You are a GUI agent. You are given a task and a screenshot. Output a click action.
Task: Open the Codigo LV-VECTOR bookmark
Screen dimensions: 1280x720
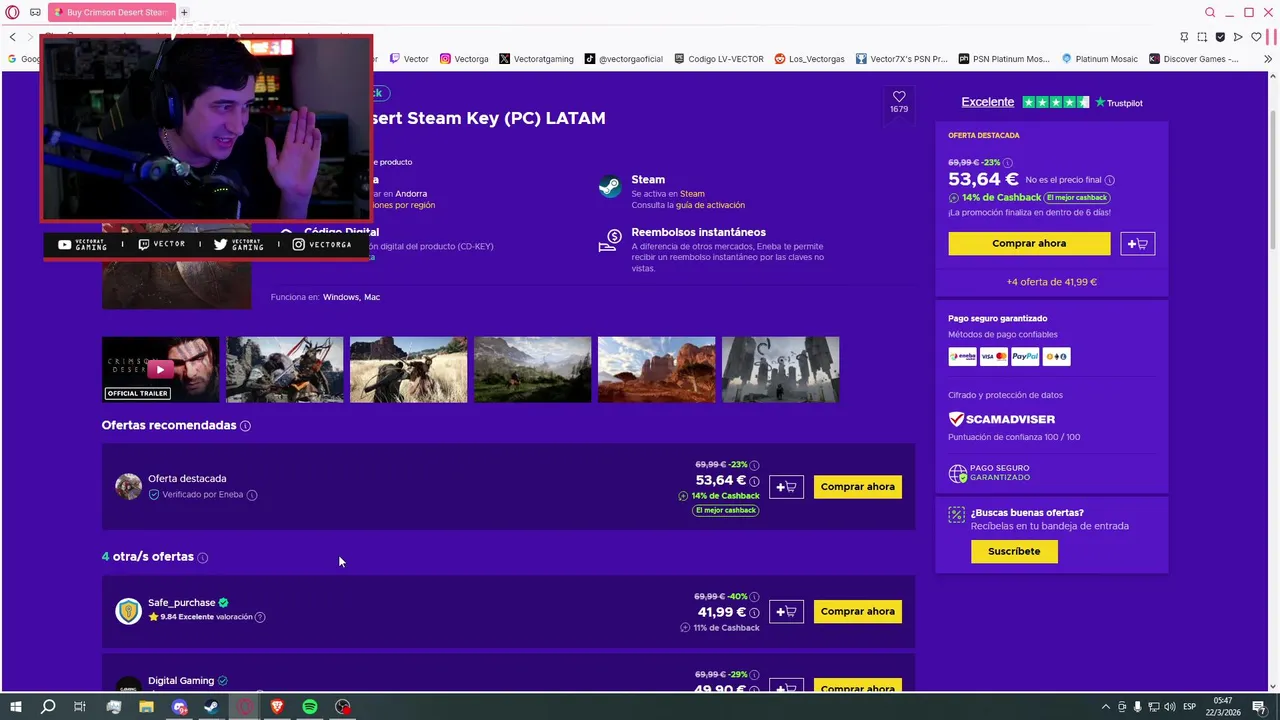pyautogui.click(x=719, y=59)
